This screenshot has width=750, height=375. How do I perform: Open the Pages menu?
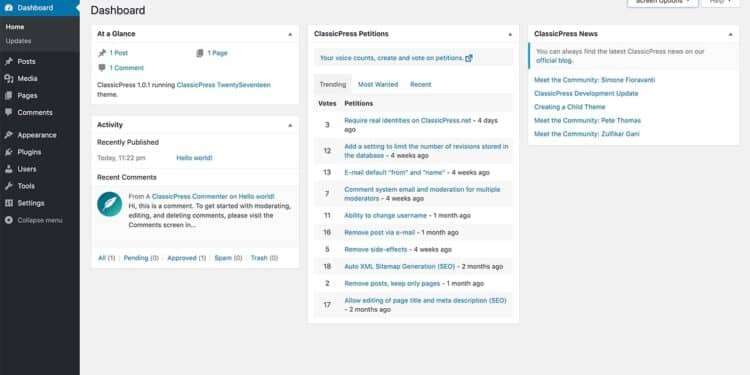27,96
